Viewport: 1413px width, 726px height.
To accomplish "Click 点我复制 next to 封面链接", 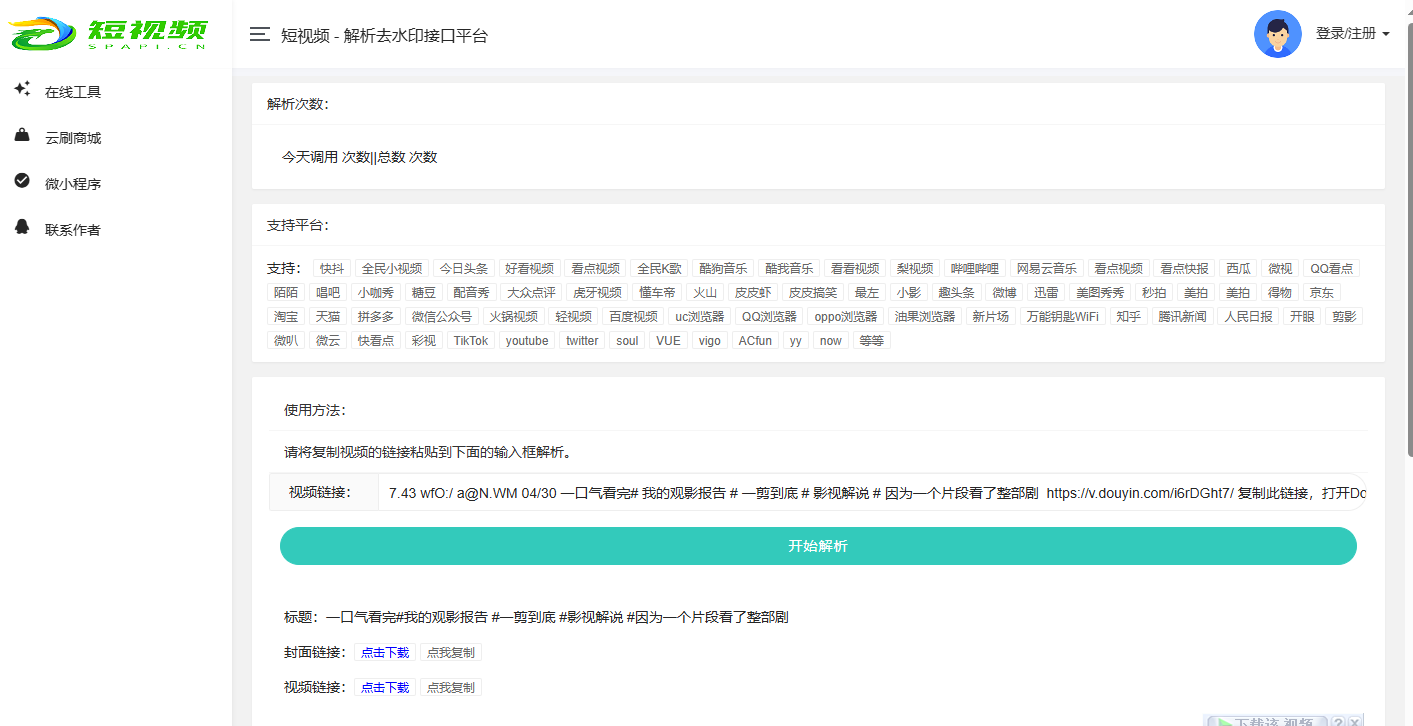I will pyautogui.click(x=451, y=653).
